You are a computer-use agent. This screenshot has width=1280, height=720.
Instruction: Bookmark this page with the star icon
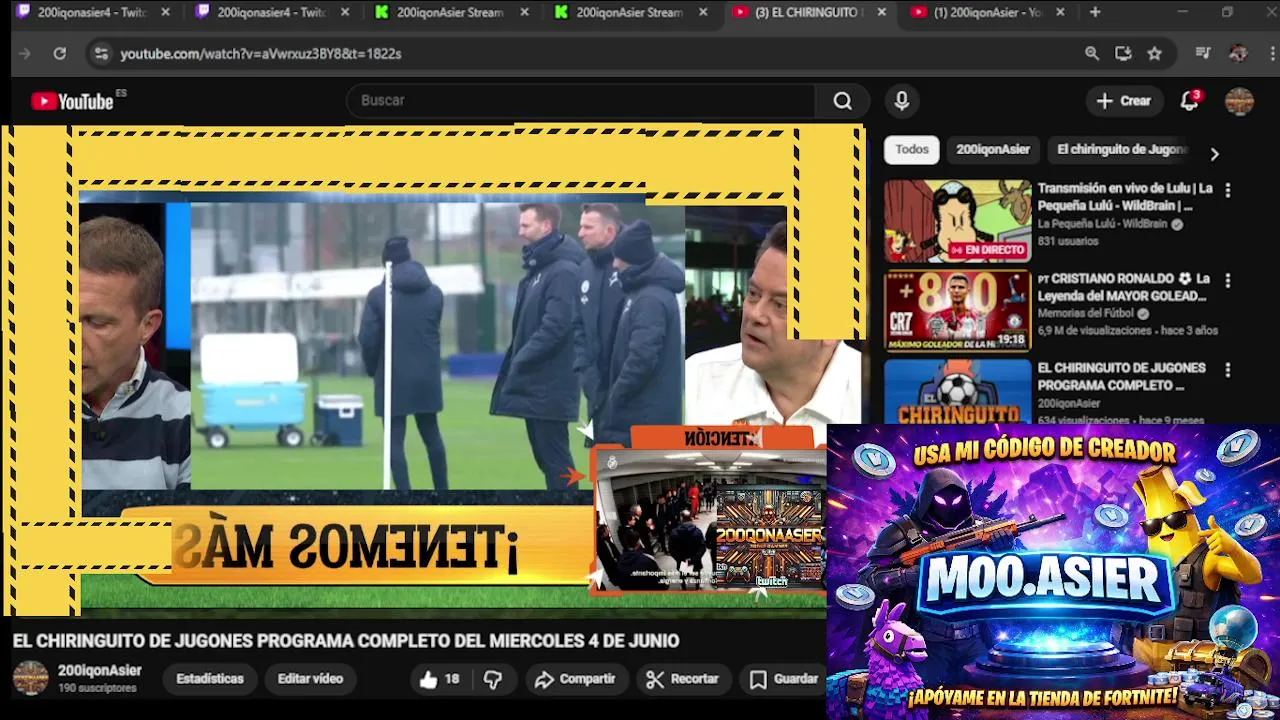(1155, 54)
